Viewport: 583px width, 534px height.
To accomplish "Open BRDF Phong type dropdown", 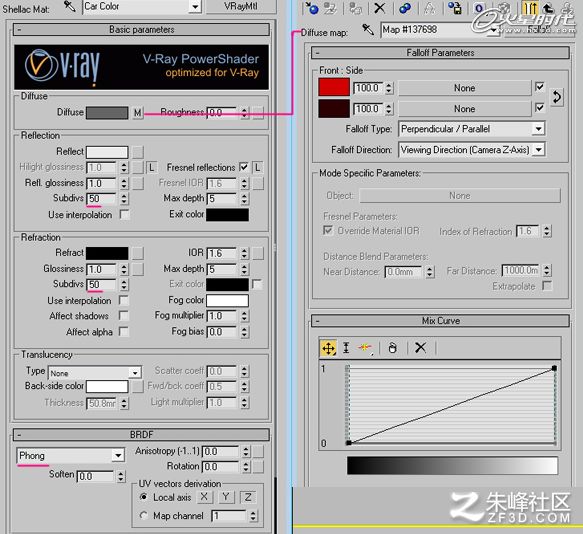I will (118, 456).
